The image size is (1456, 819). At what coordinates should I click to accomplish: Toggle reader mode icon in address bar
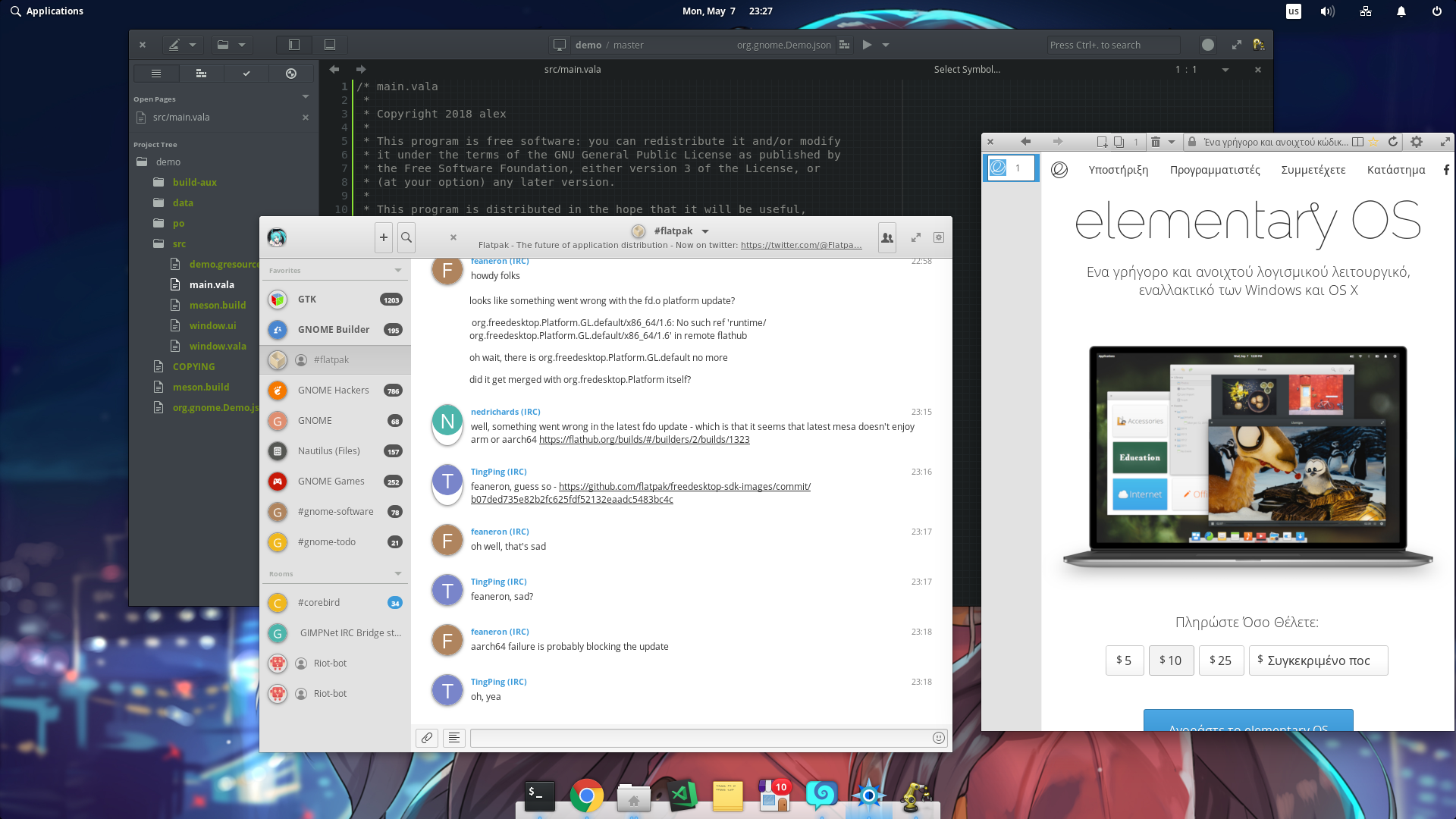[1357, 142]
